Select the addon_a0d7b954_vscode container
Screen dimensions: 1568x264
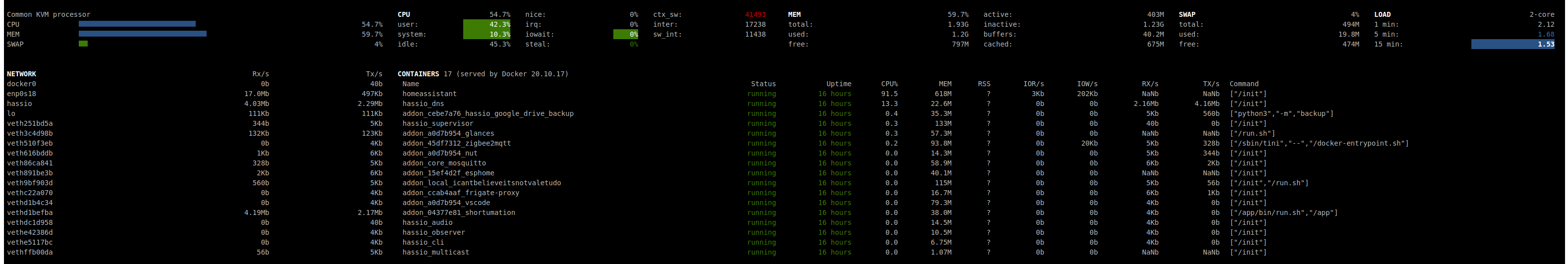(446, 203)
